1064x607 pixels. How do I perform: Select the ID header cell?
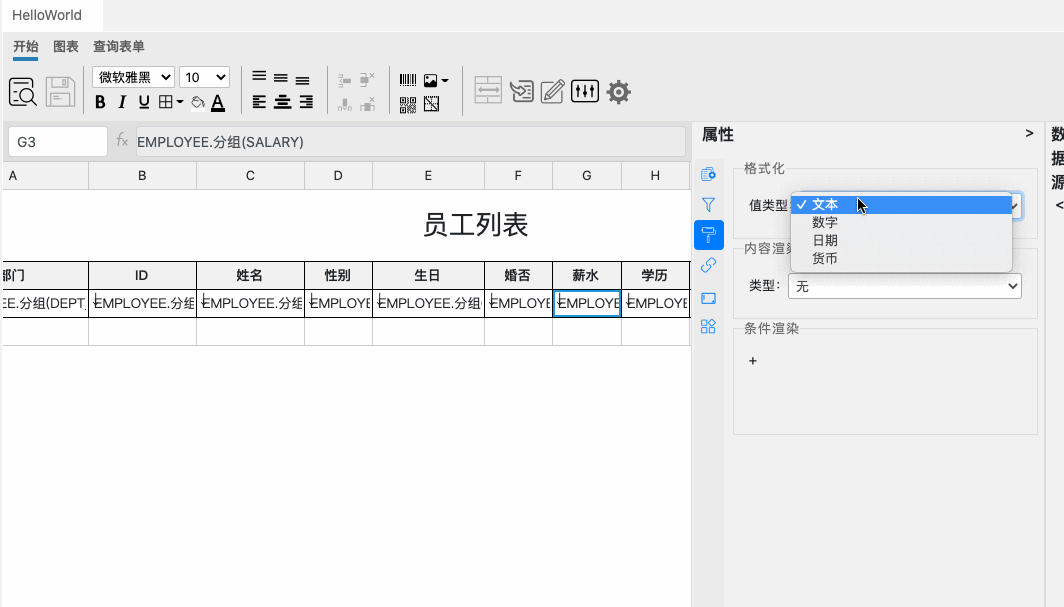pyautogui.click(x=142, y=275)
